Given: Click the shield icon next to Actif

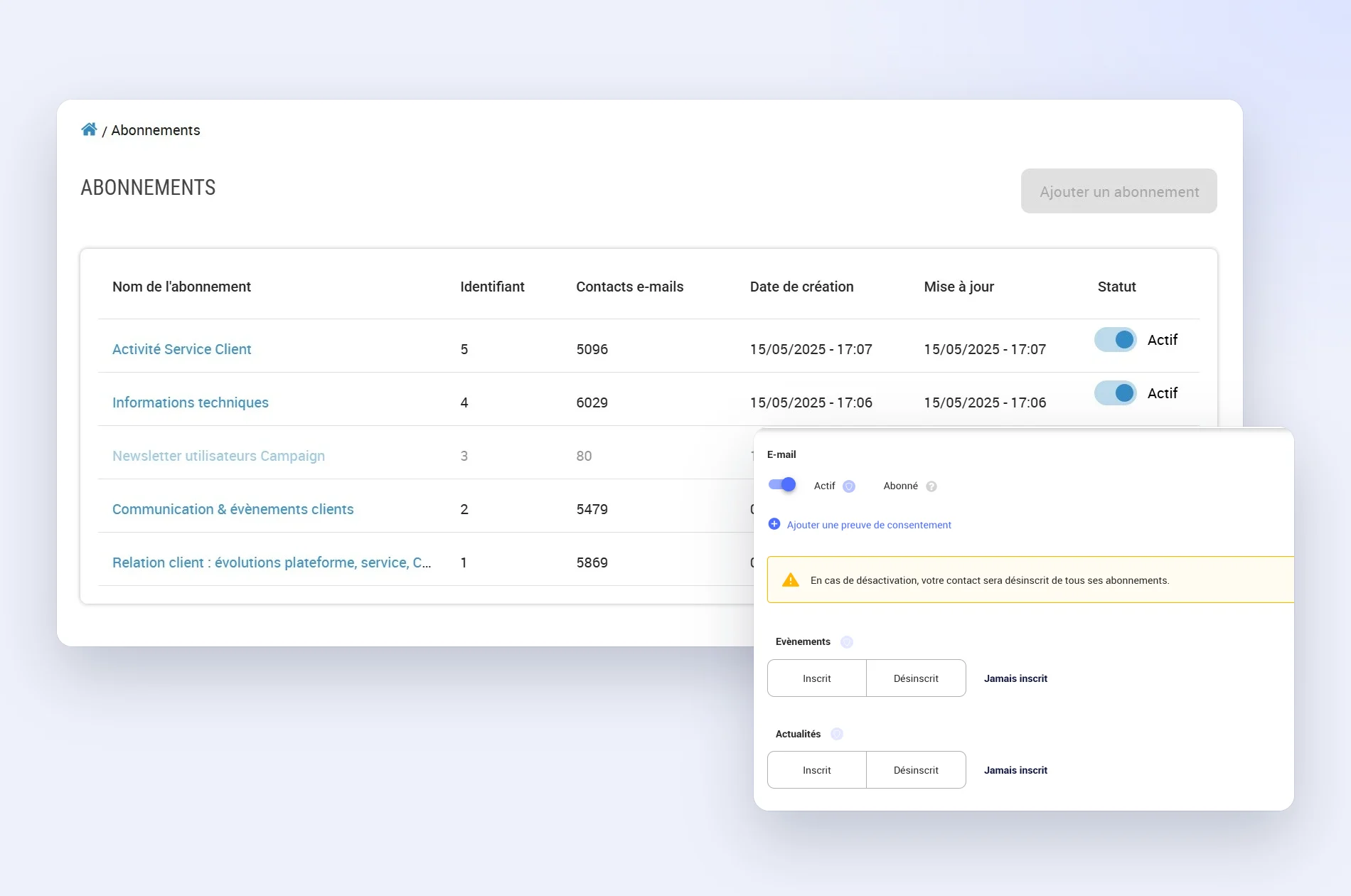Looking at the screenshot, I should coord(849,486).
